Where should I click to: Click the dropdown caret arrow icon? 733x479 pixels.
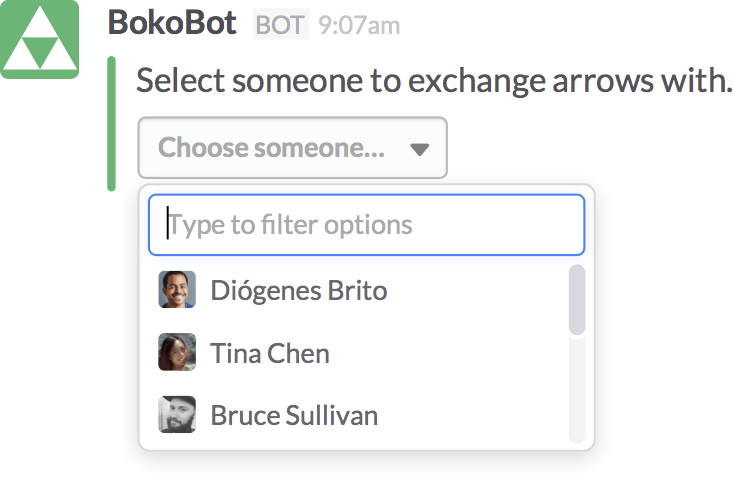pyautogui.click(x=420, y=149)
